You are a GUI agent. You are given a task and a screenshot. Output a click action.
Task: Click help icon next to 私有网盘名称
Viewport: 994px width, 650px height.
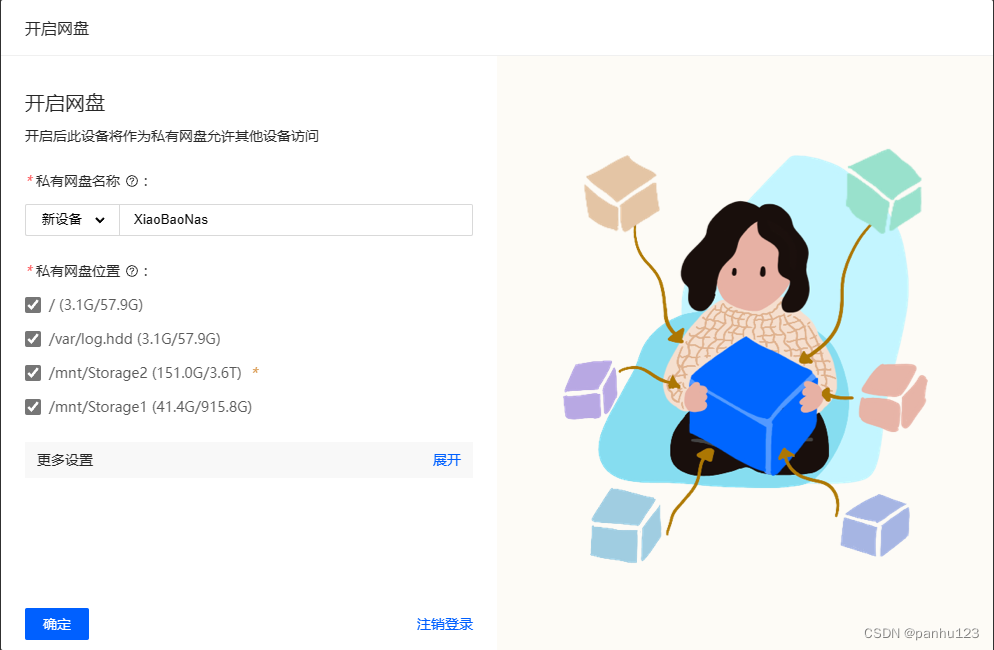[x=132, y=181]
